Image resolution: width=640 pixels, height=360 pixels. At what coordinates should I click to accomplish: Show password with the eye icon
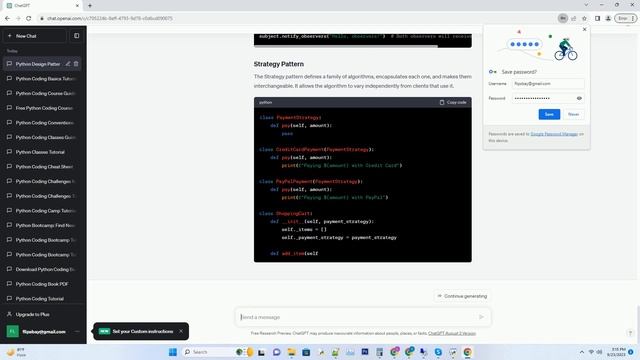[579, 98]
